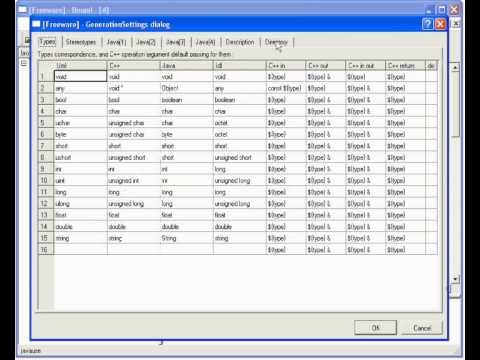This screenshot has width=480, height=360.
Task: Click the Idl column header
Action: pyautogui.click(x=239, y=65)
